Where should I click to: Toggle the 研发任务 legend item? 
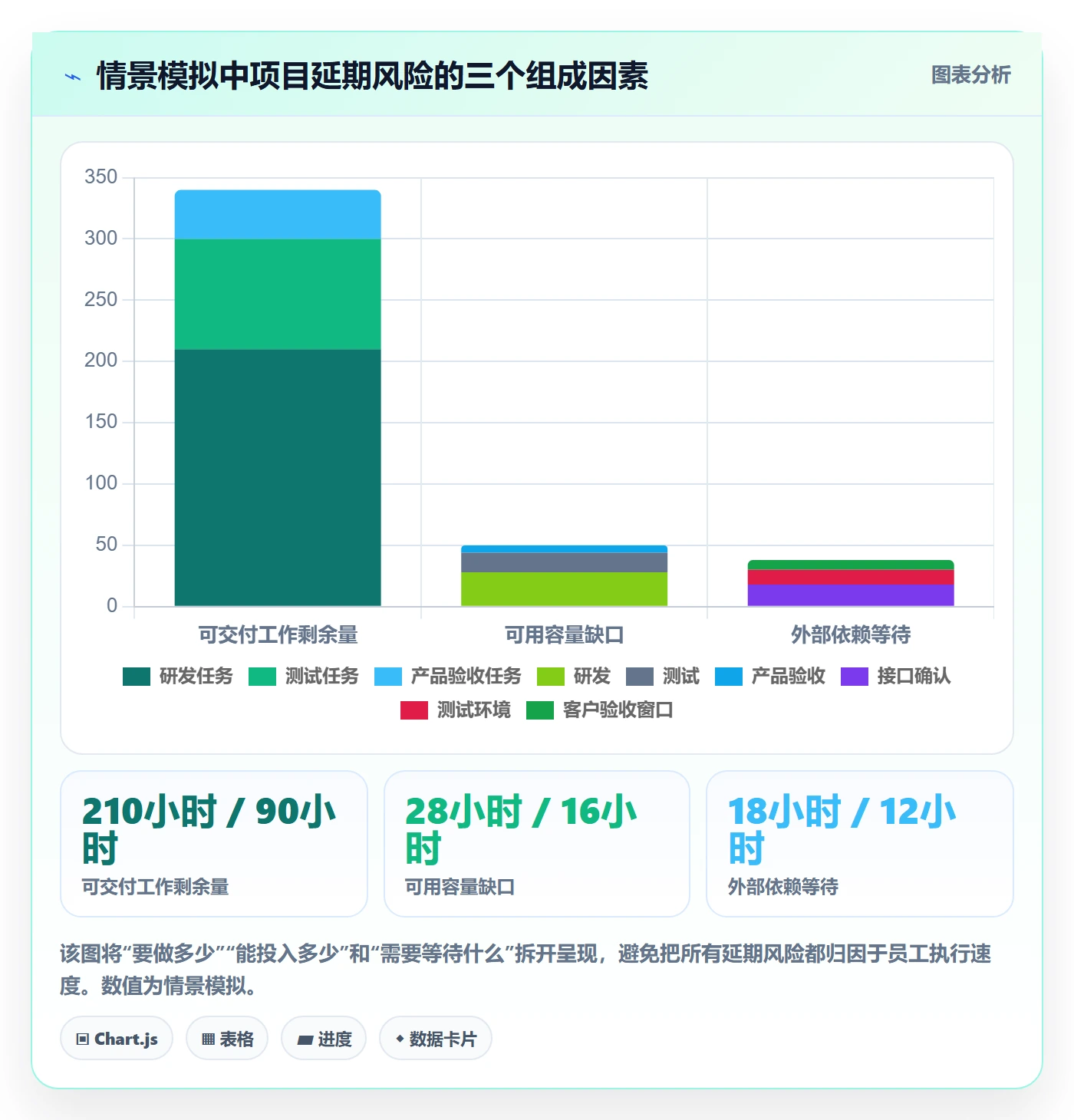[x=178, y=676]
